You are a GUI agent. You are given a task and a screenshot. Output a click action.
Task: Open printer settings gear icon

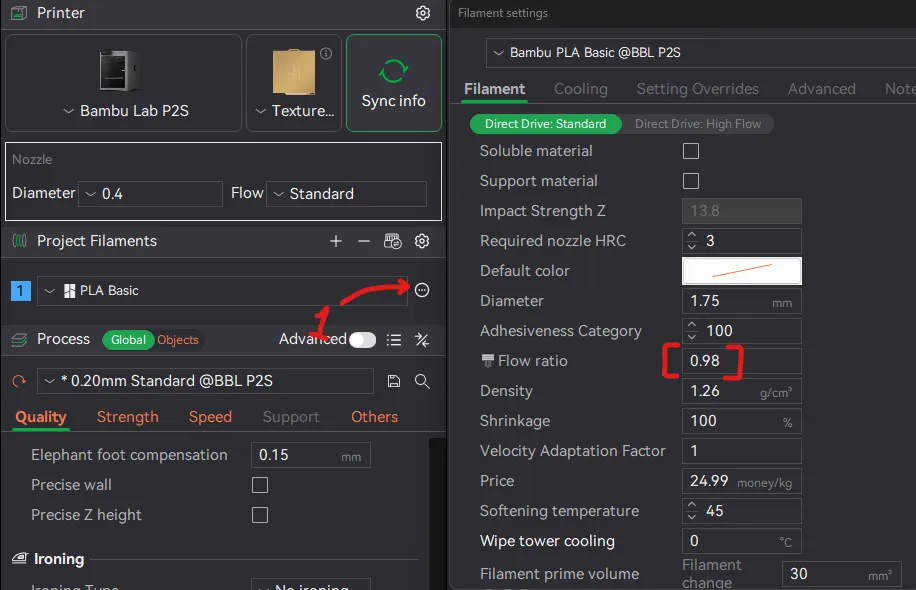click(x=422, y=13)
